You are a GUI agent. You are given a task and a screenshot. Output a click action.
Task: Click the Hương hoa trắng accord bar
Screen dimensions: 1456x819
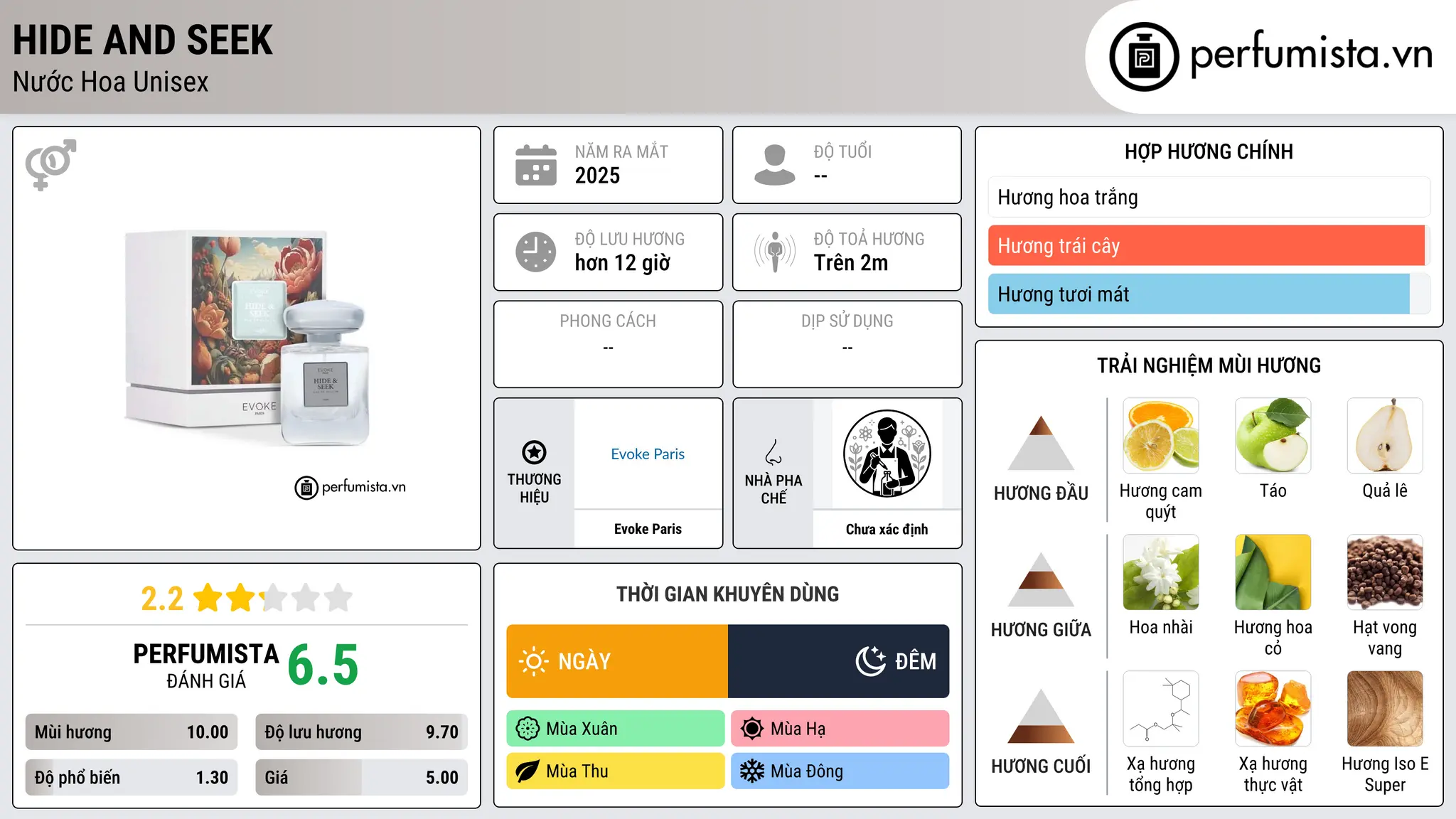[1209, 197]
